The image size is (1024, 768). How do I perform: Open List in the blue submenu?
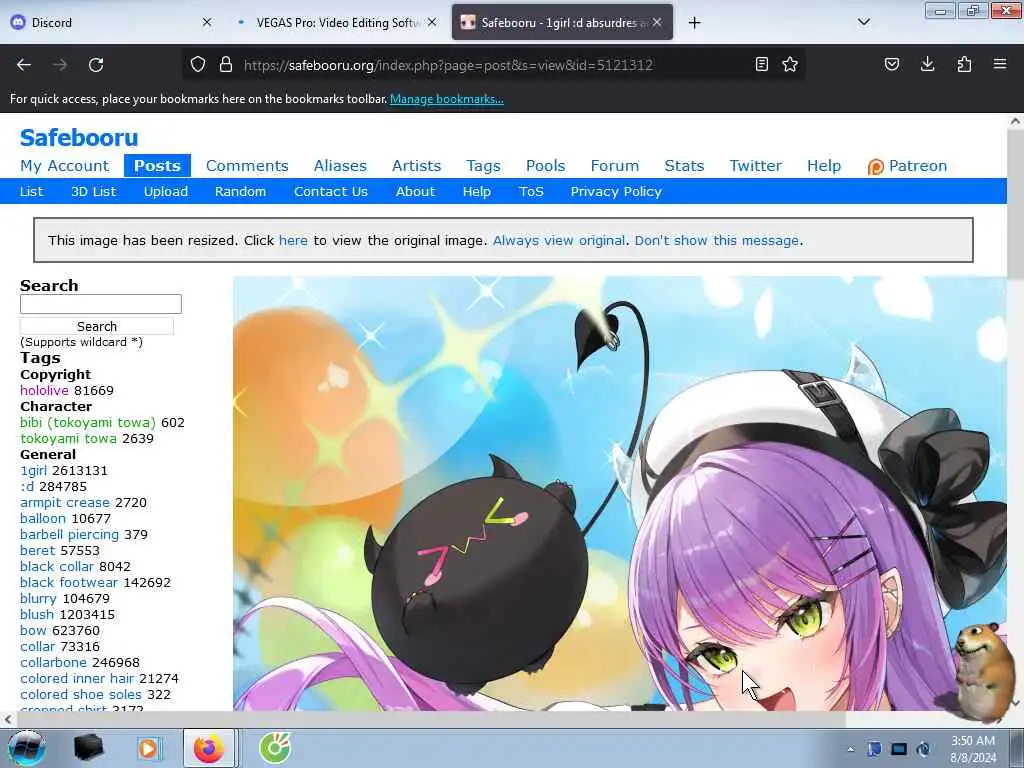pyautogui.click(x=31, y=191)
